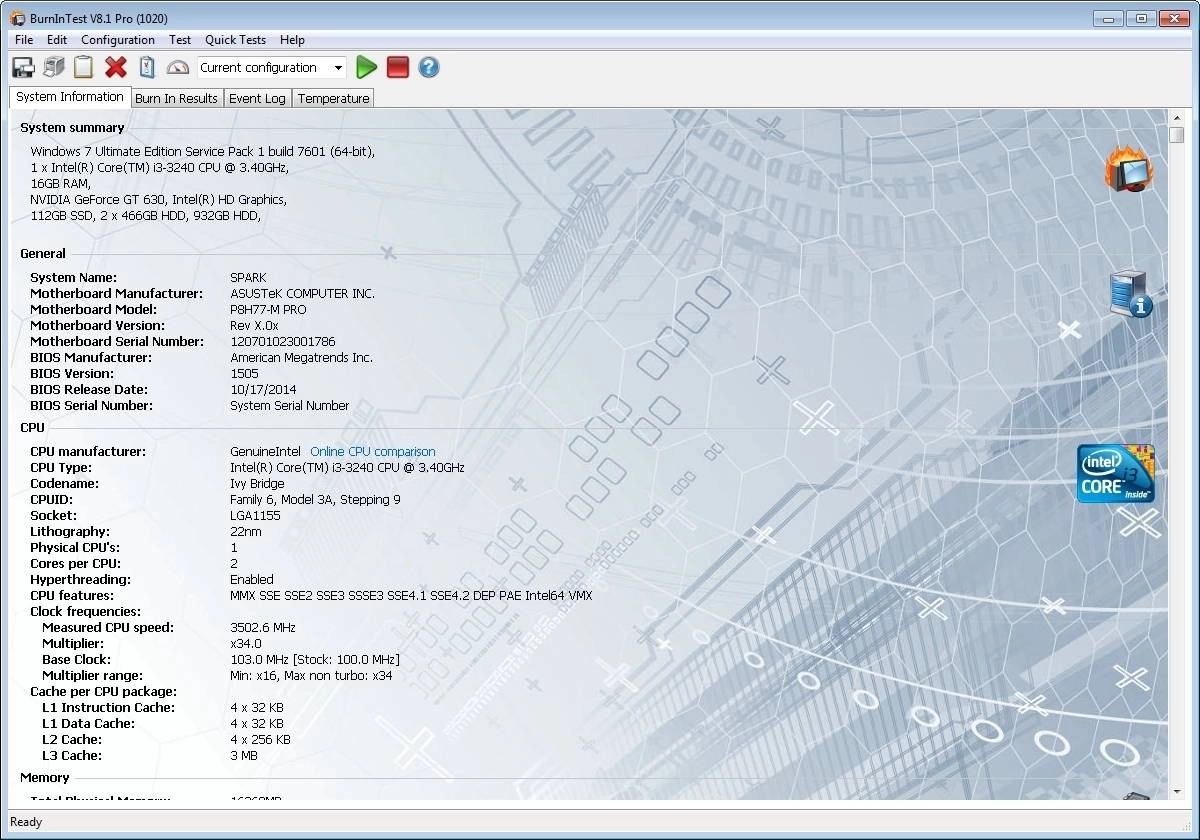Viewport: 1200px width, 840px height.
Task: Open the Test menu
Action: coord(180,40)
